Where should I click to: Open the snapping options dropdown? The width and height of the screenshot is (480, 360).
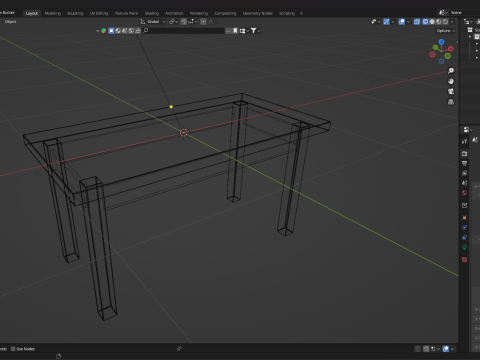[x=193, y=22]
